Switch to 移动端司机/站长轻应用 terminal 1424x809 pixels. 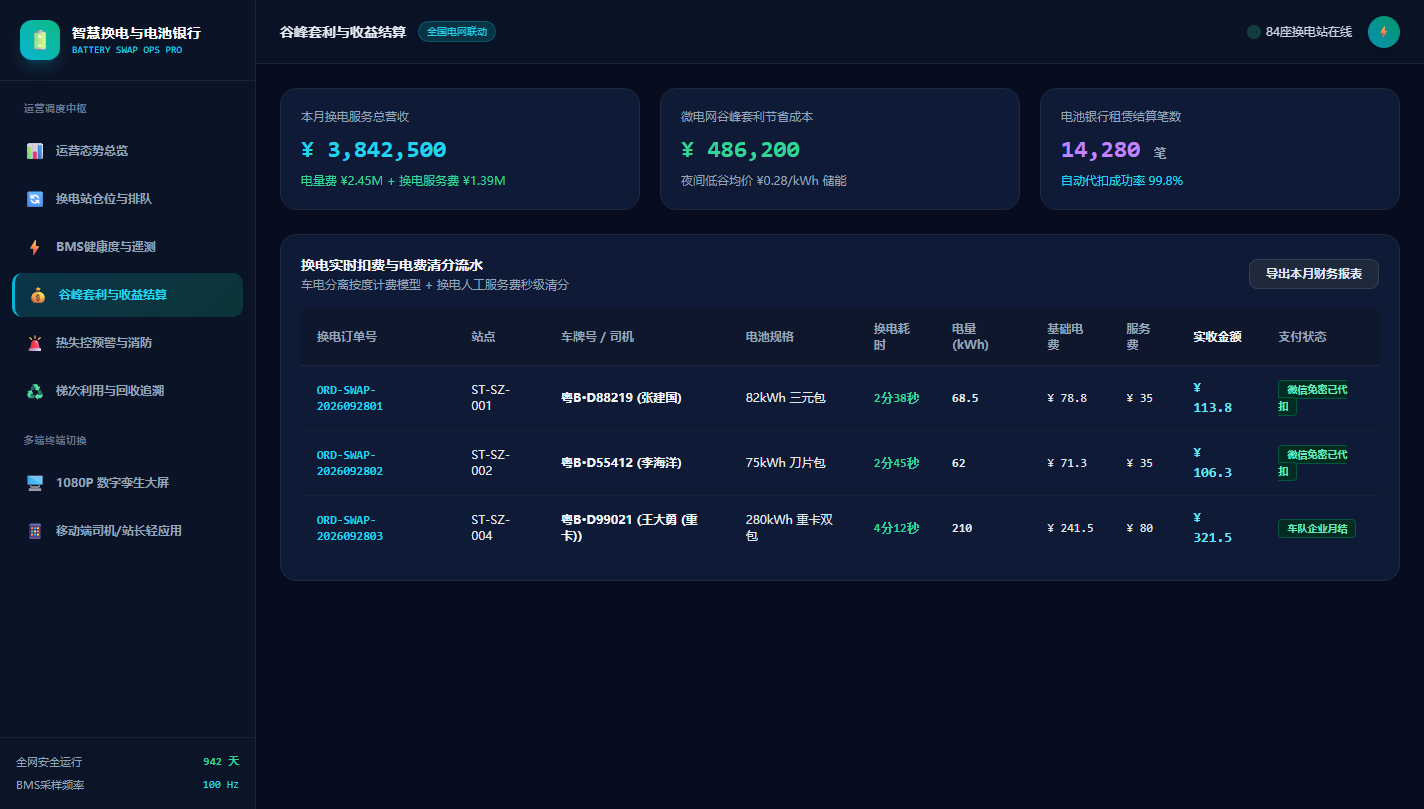pyautogui.click(x=127, y=531)
